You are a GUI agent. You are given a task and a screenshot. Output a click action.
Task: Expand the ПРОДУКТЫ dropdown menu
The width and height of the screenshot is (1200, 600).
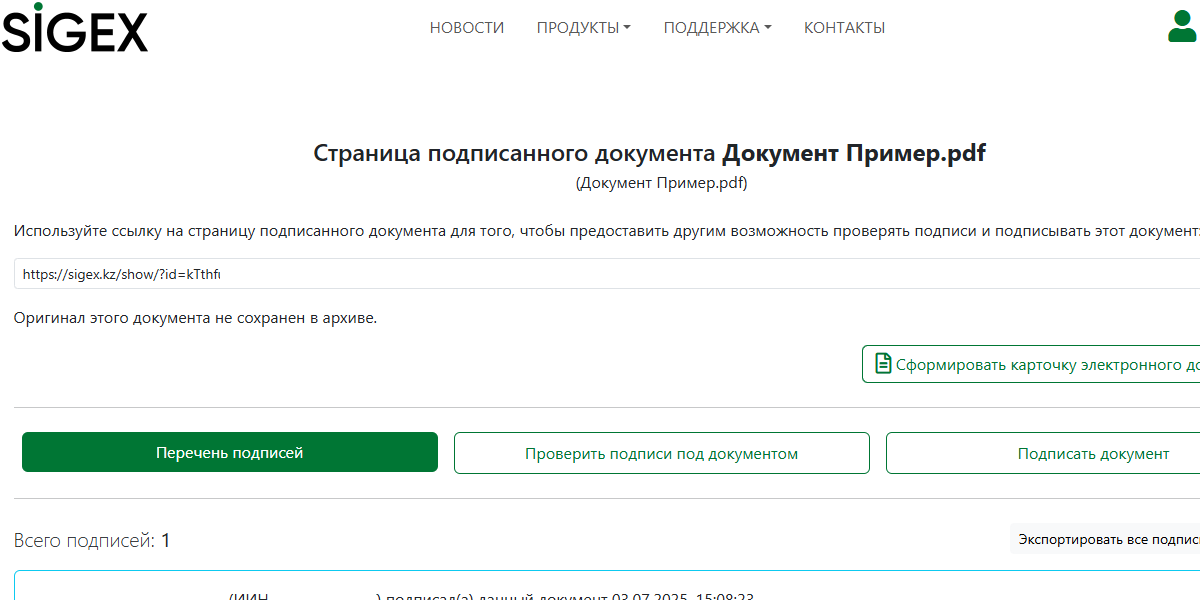tap(583, 28)
